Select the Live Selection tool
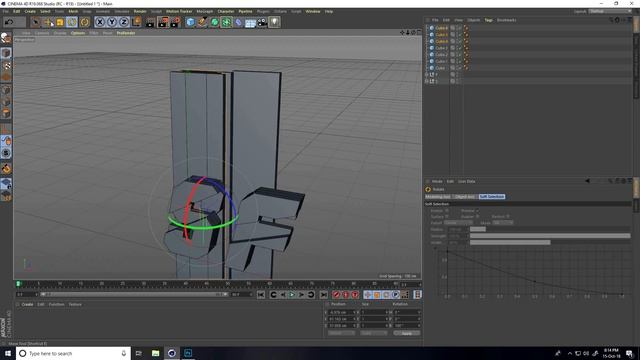 (x=36, y=22)
